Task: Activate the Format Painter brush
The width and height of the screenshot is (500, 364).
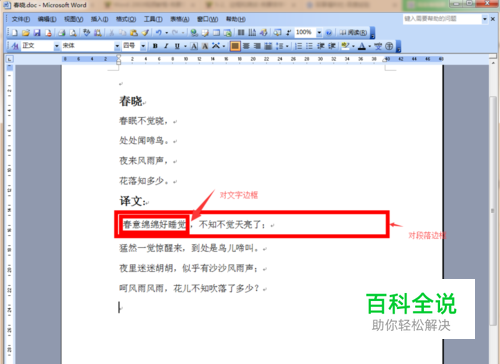Action: (145, 33)
